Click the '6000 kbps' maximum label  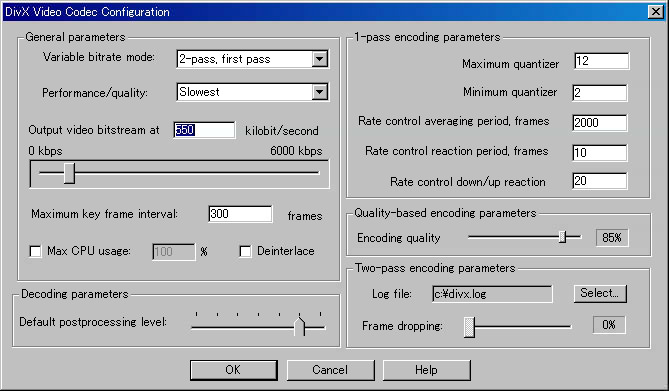[x=296, y=151]
